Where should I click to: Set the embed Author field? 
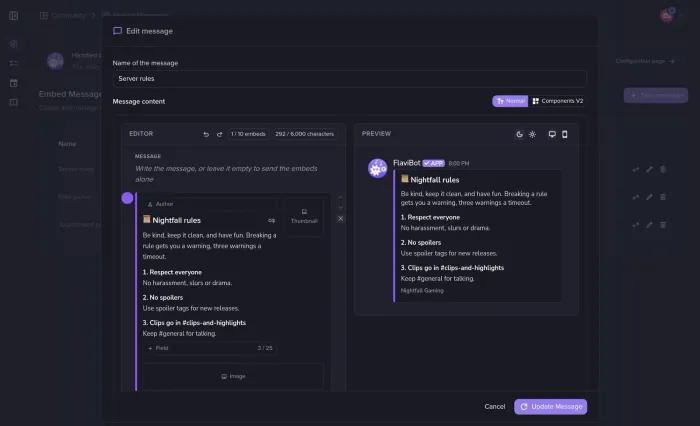209,204
